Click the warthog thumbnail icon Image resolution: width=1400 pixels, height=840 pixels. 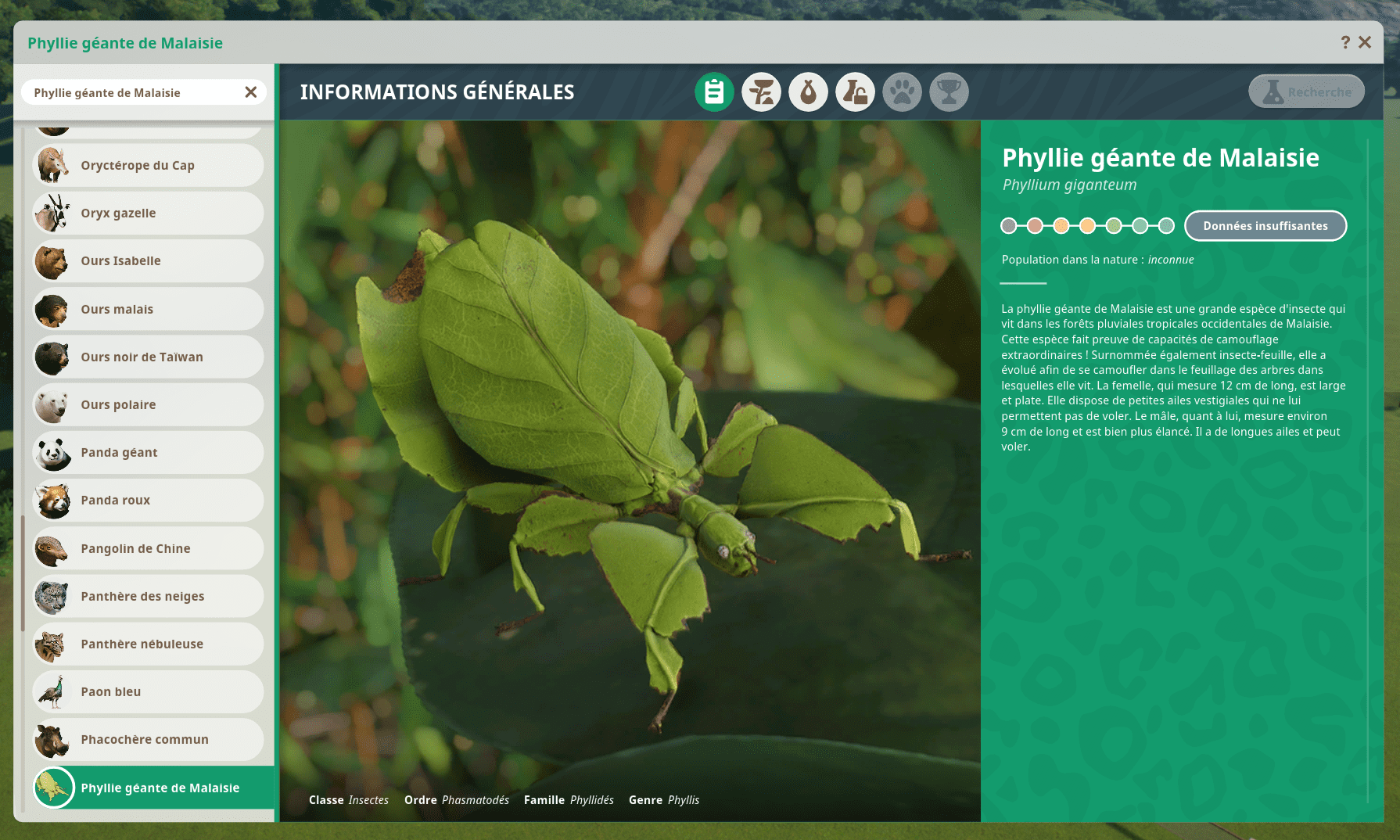click(52, 739)
